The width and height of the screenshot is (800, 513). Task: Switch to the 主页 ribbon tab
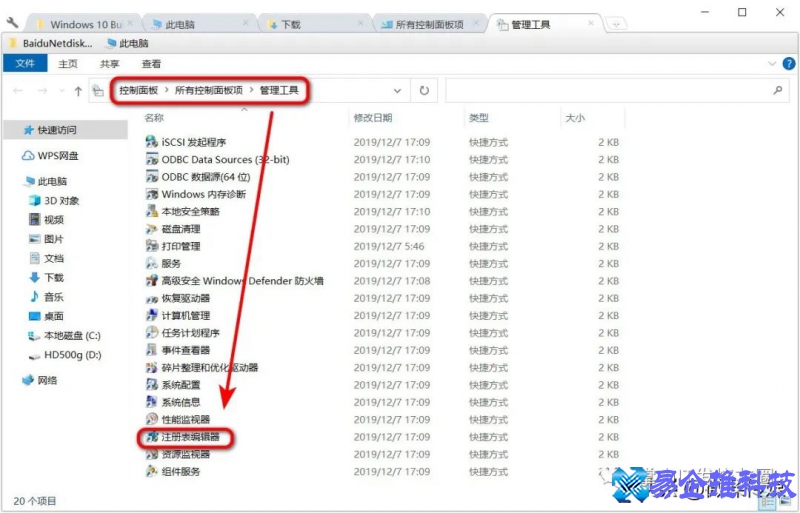coord(68,64)
